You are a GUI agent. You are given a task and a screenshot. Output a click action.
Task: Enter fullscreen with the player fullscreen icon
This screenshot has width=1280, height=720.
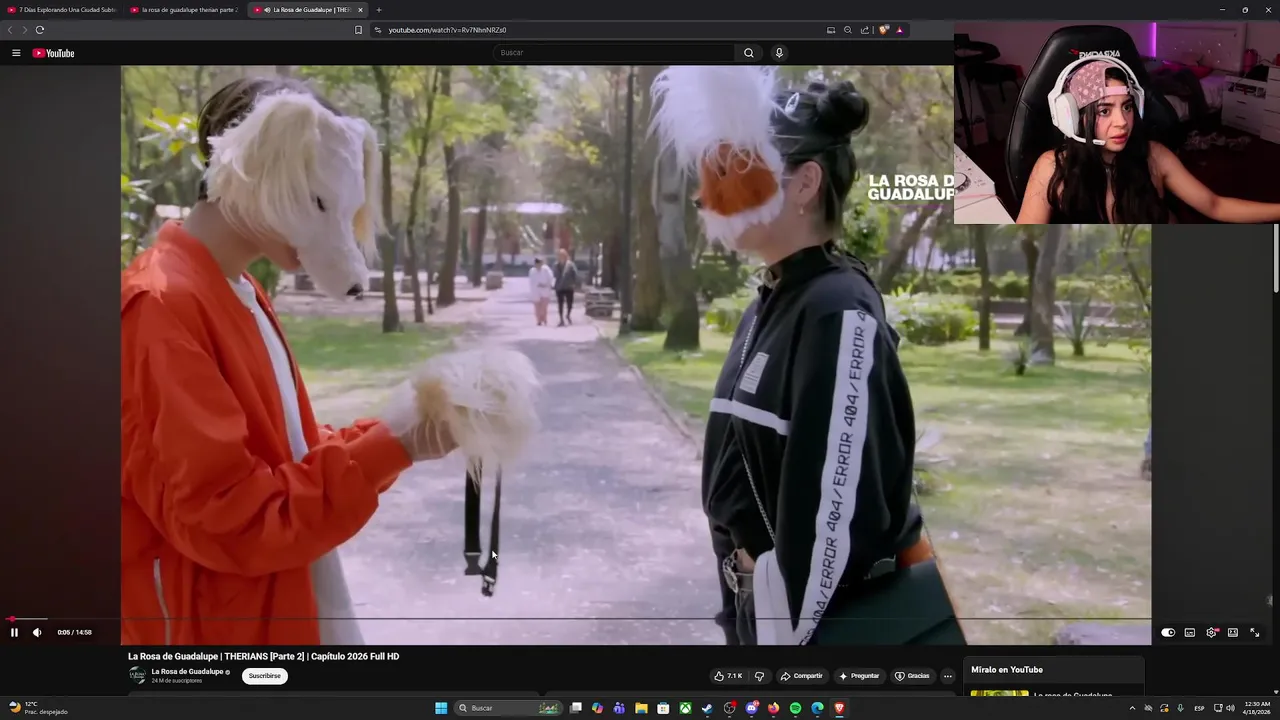coord(1255,632)
